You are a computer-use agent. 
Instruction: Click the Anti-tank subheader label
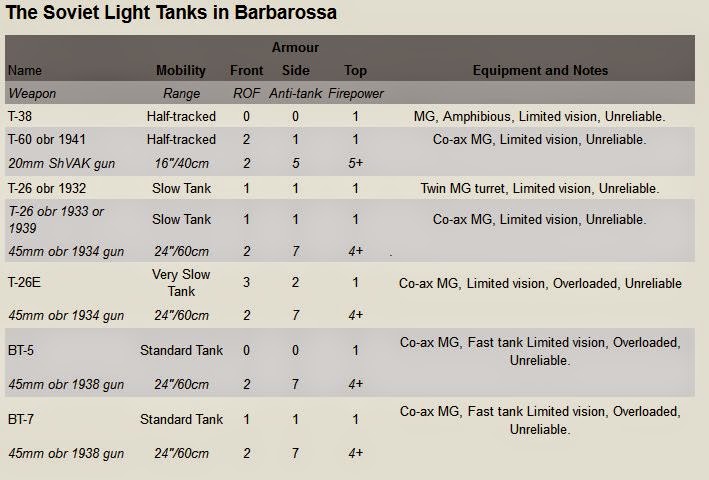pos(296,94)
